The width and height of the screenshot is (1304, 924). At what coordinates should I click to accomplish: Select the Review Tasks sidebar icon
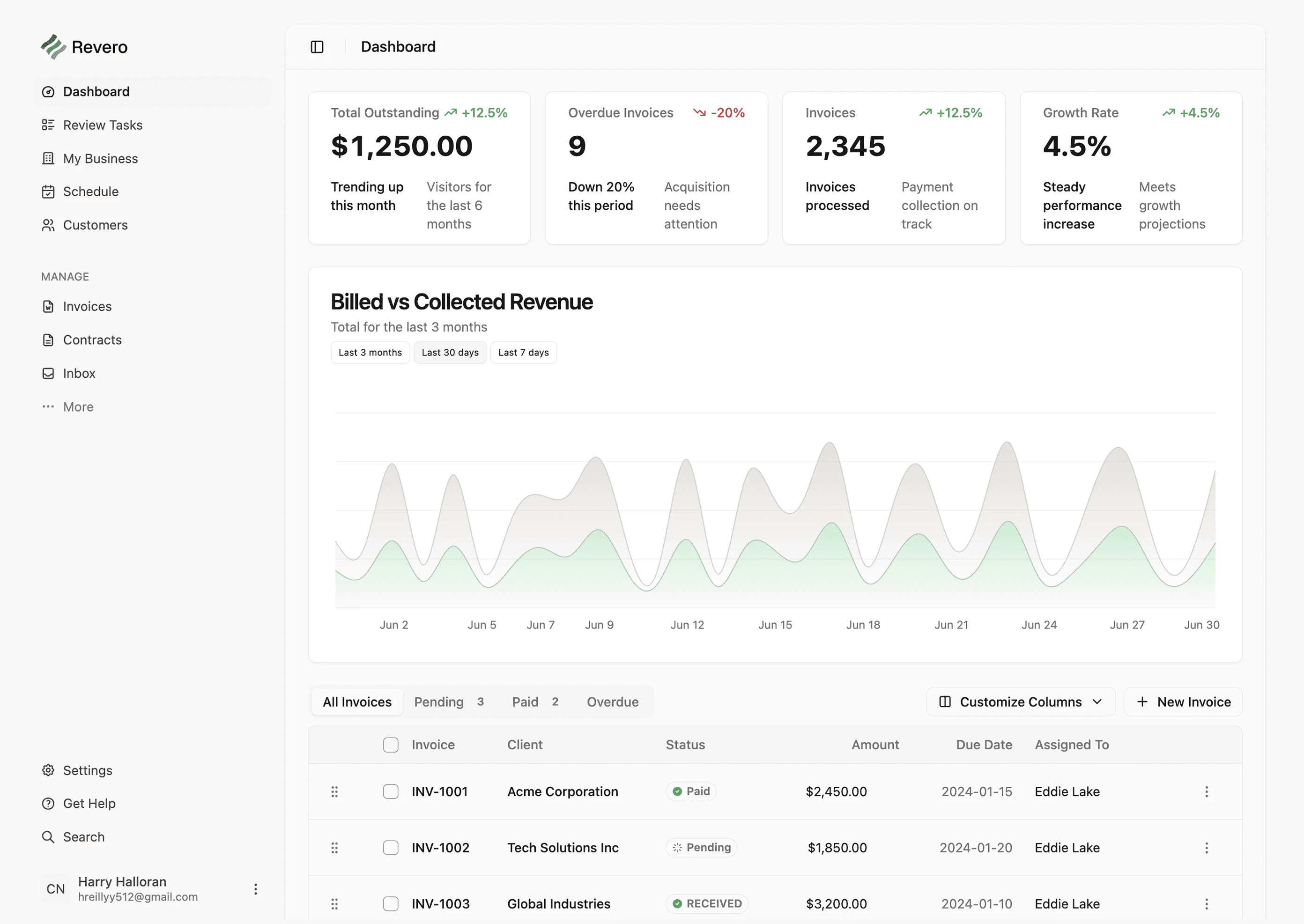pyautogui.click(x=48, y=125)
